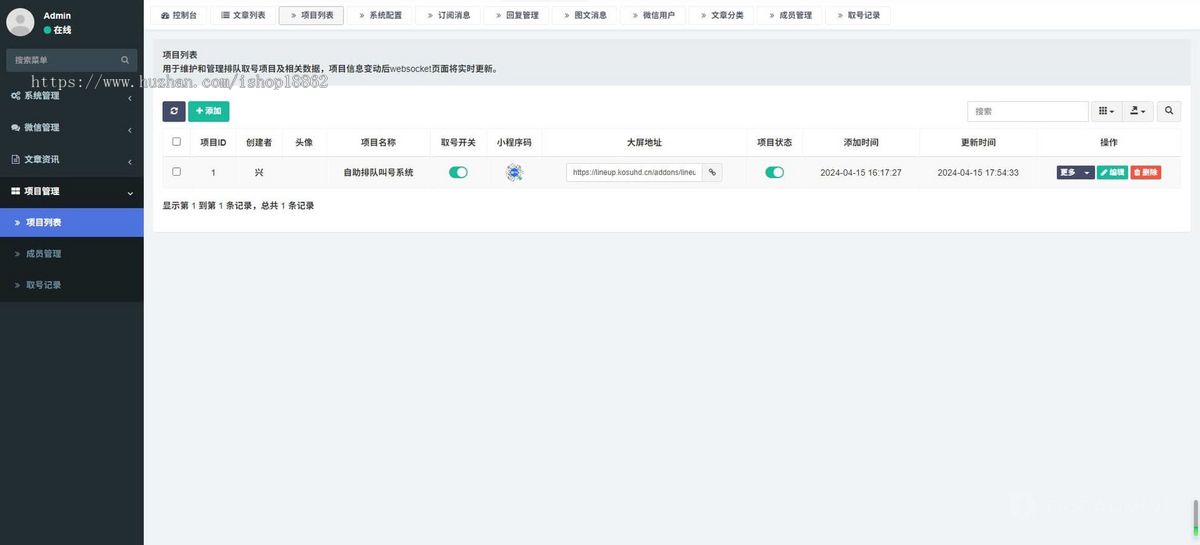The image size is (1200, 545).
Task: Focus the table 搜索 input field
Action: click(x=1028, y=111)
